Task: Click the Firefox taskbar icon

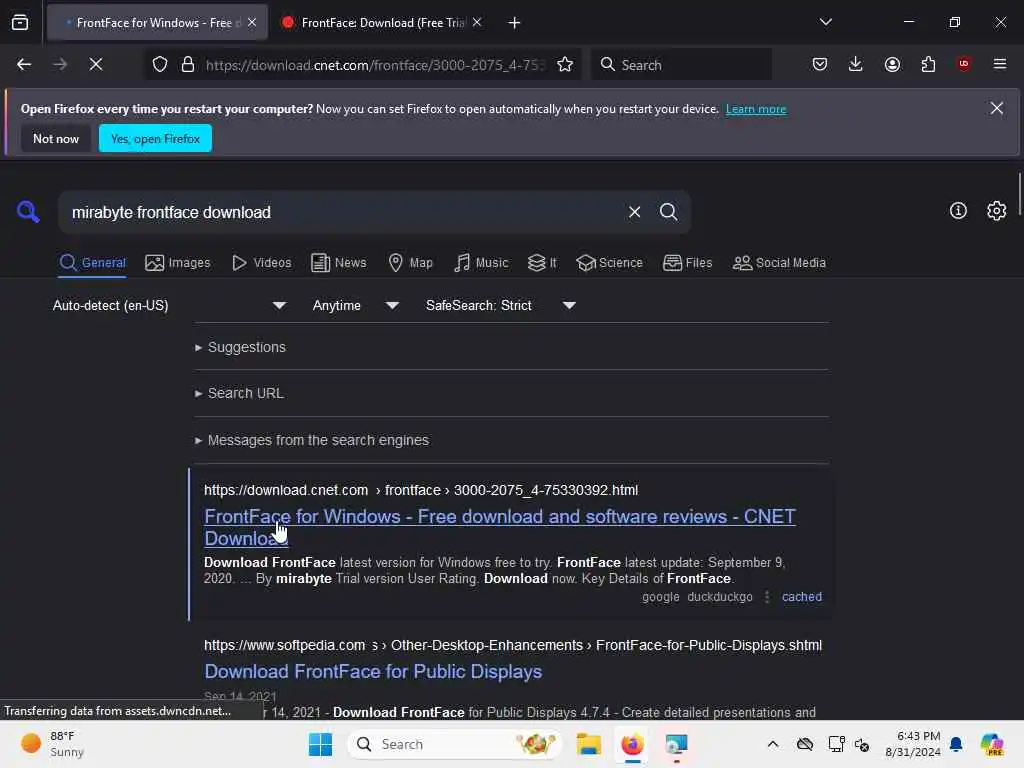Action: pyautogui.click(x=632, y=744)
